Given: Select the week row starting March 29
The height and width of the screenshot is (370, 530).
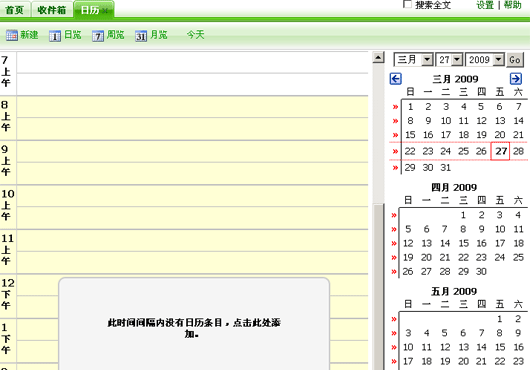Looking at the screenshot, I should [395, 168].
